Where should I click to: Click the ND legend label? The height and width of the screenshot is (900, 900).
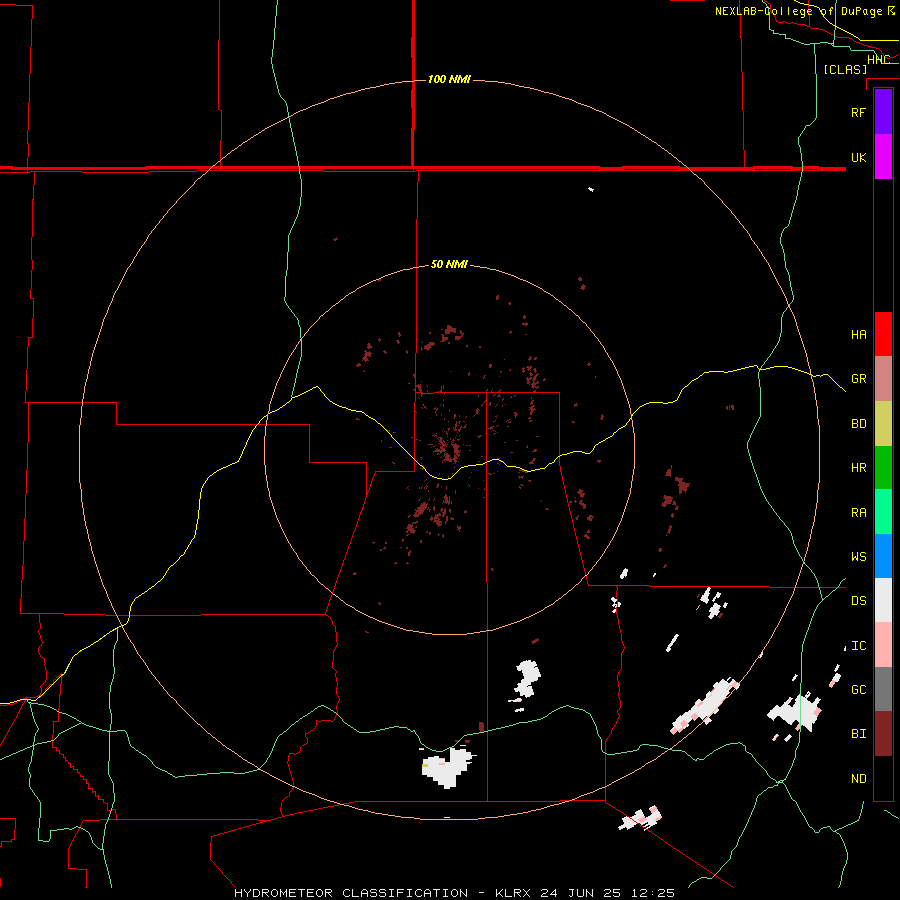(x=858, y=779)
